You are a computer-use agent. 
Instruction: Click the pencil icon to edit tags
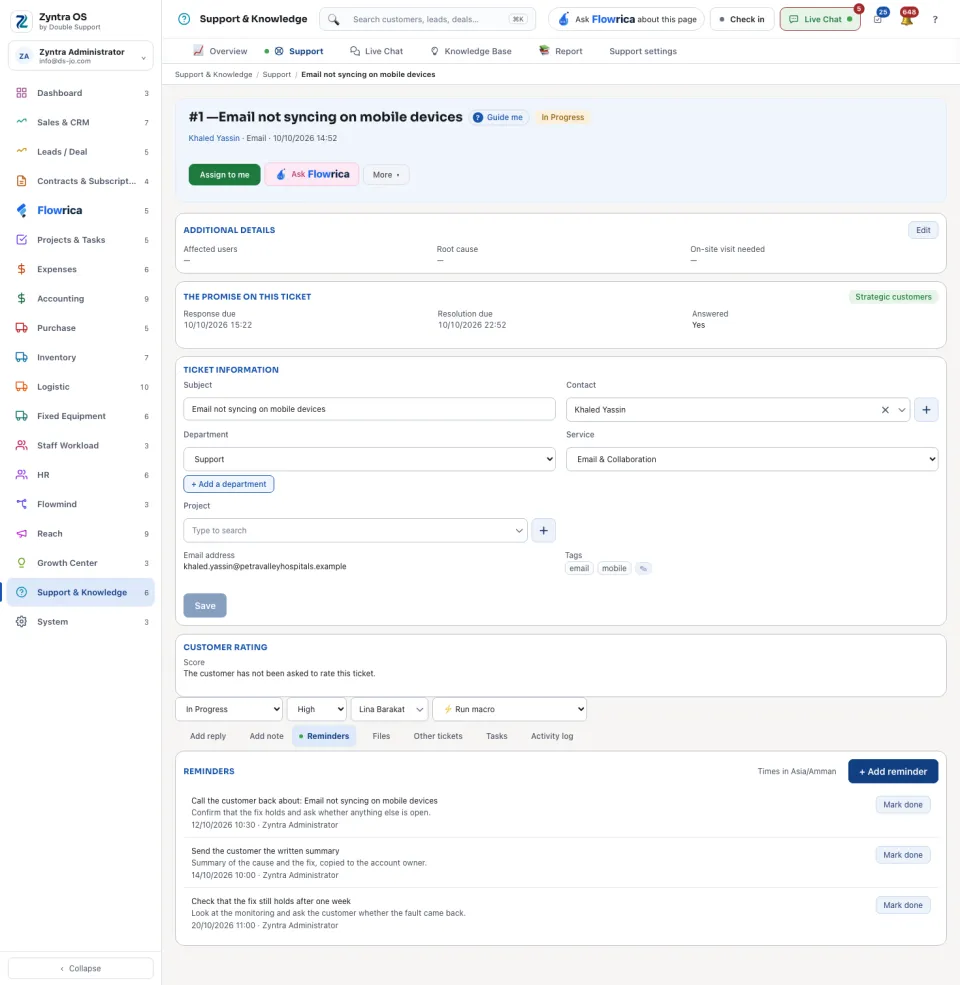(x=643, y=569)
